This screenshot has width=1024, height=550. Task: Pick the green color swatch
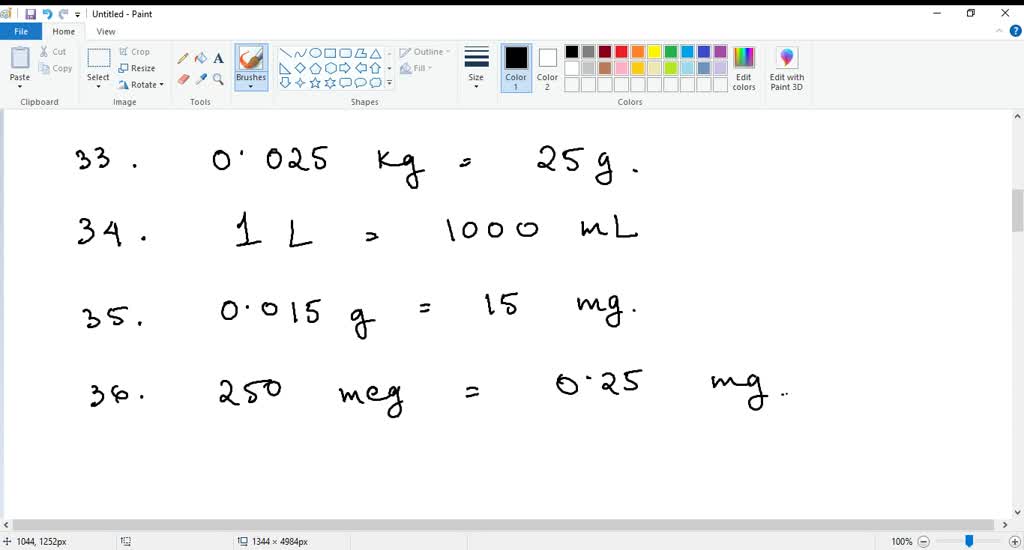pos(670,52)
